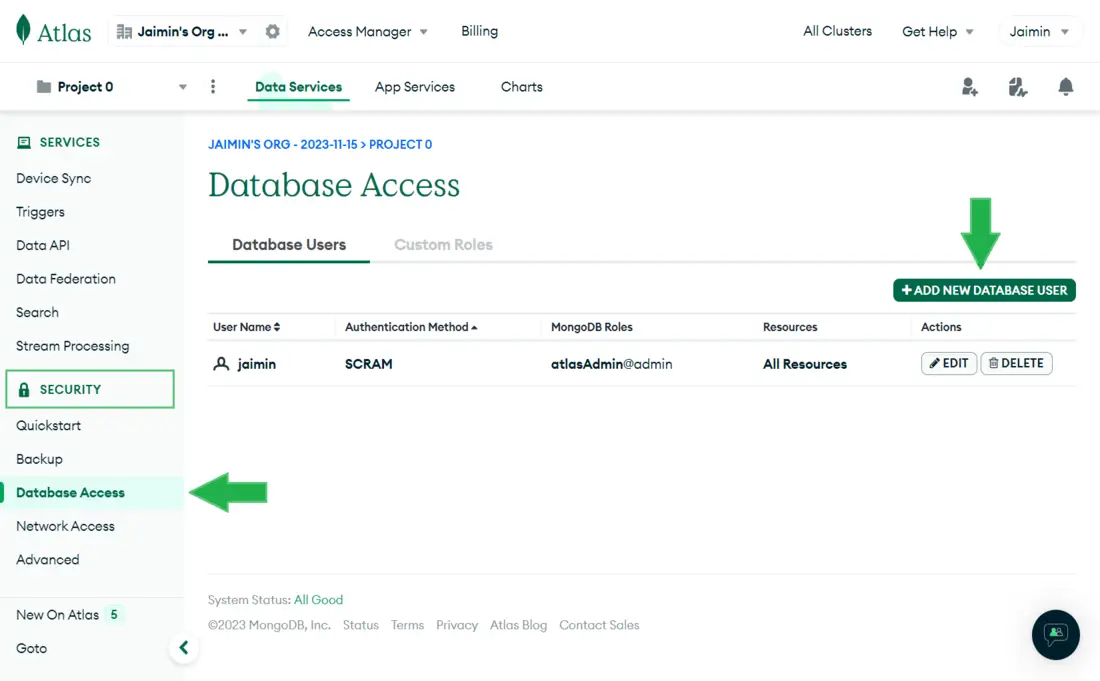Switch to the App Services tab
This screenshot has height=681, width=1100.
pos(414,87)
